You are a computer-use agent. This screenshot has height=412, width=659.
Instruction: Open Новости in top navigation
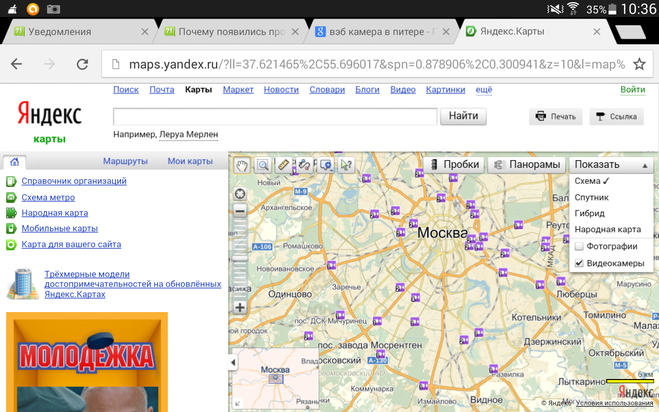click(281, 90)
